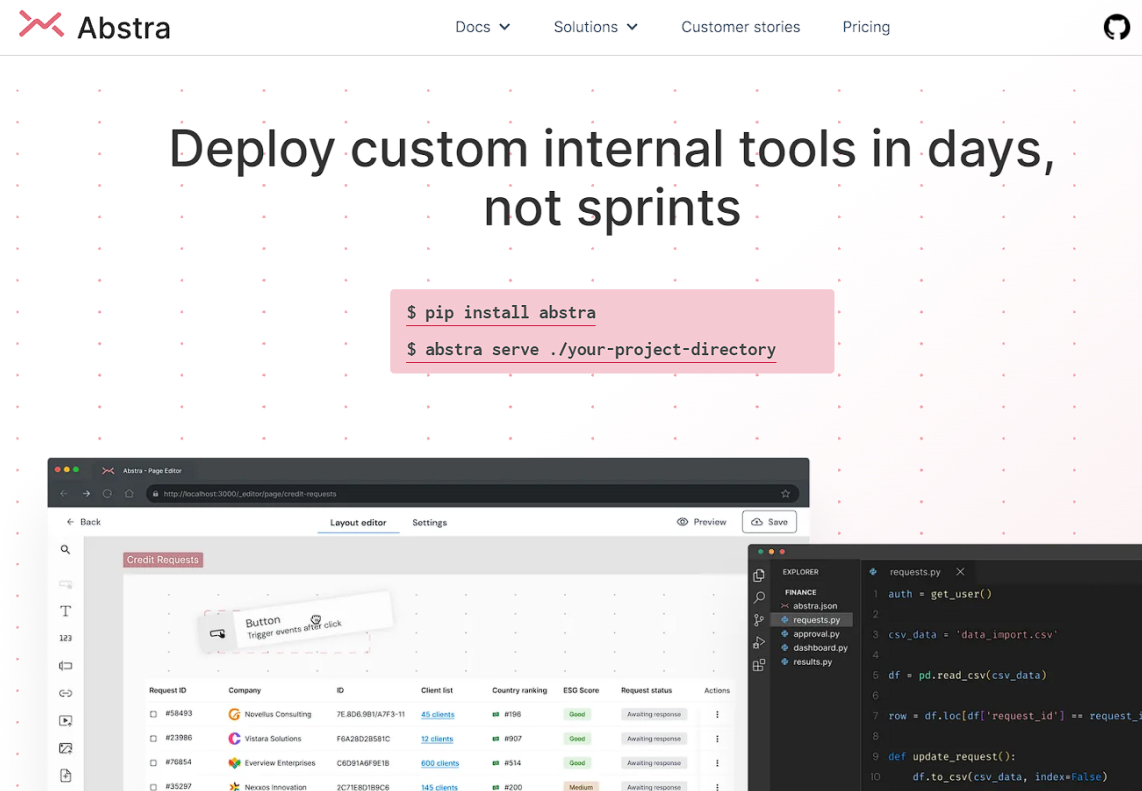Select the video player component icon
This screenshot has height=791, width=1142.
coord(66,720)
